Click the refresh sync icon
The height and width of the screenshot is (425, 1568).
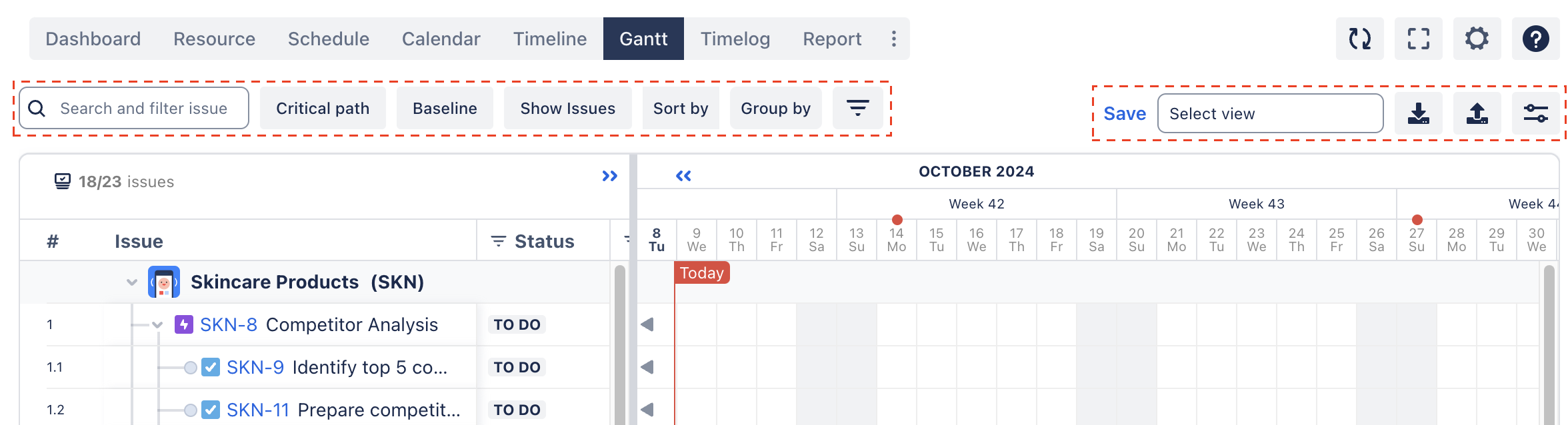click(1359, 39)
